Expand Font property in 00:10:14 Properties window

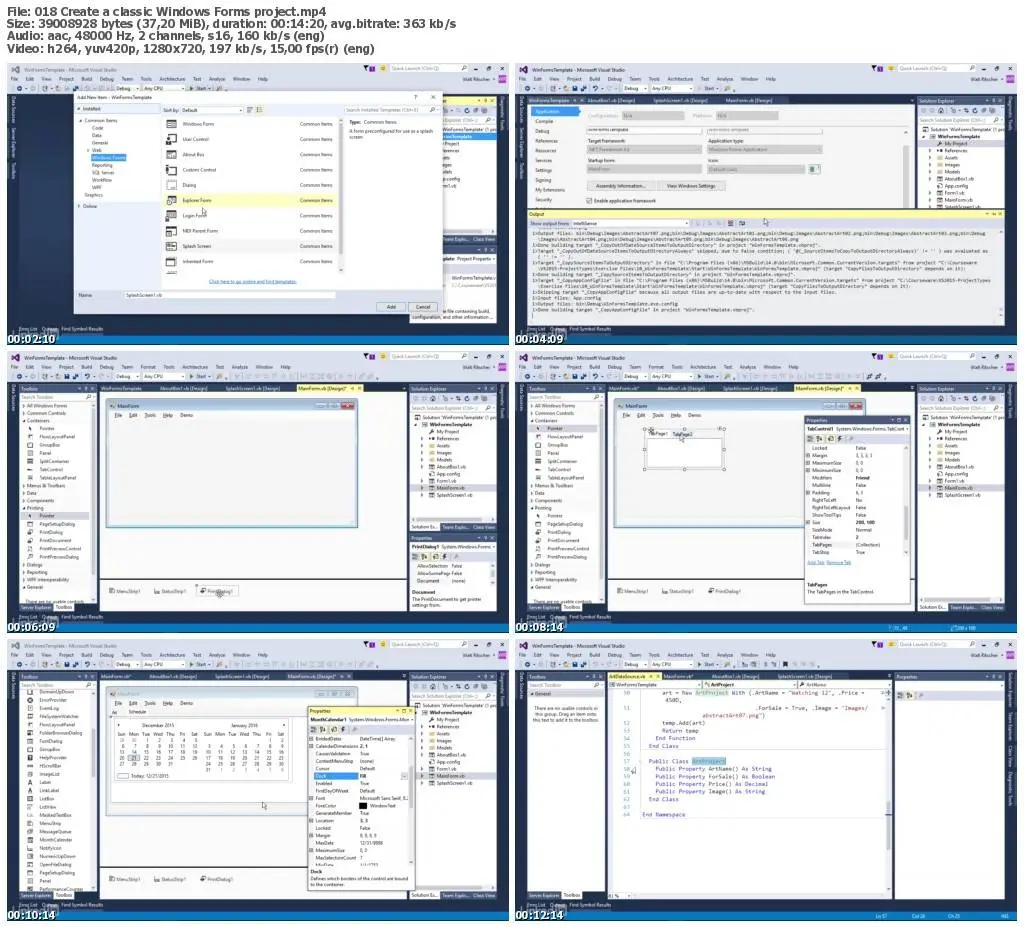pyautogui.click(x=311, y=798)
